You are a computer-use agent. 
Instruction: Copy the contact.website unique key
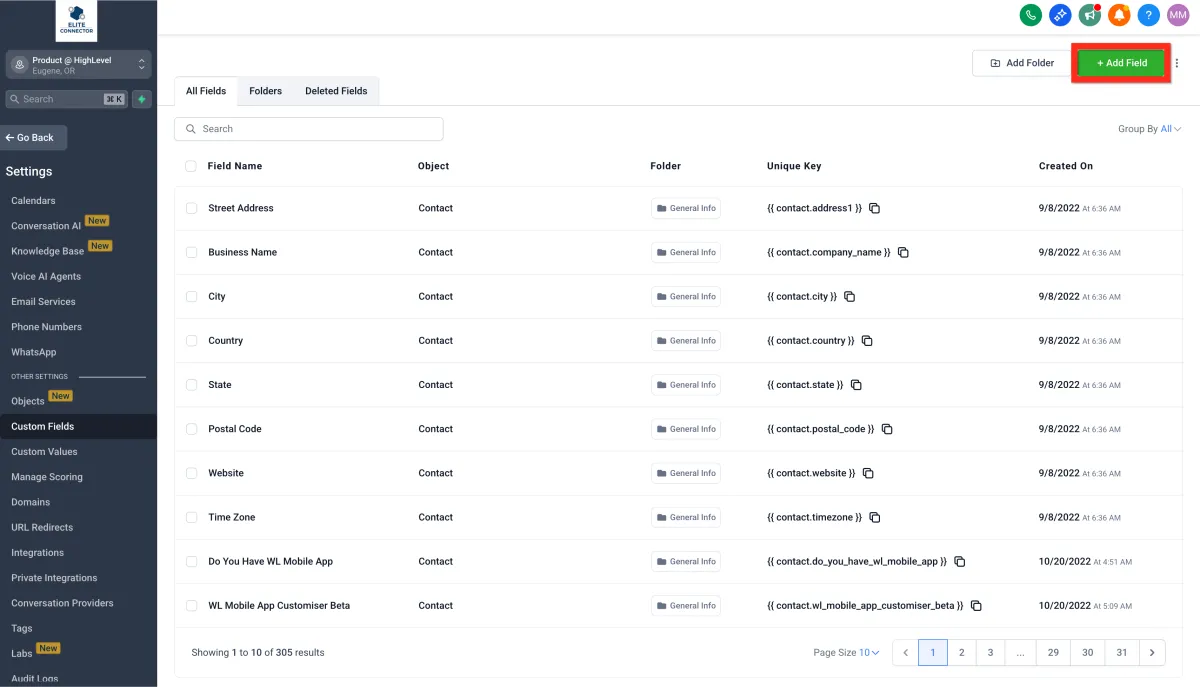[x=868, y=473]
